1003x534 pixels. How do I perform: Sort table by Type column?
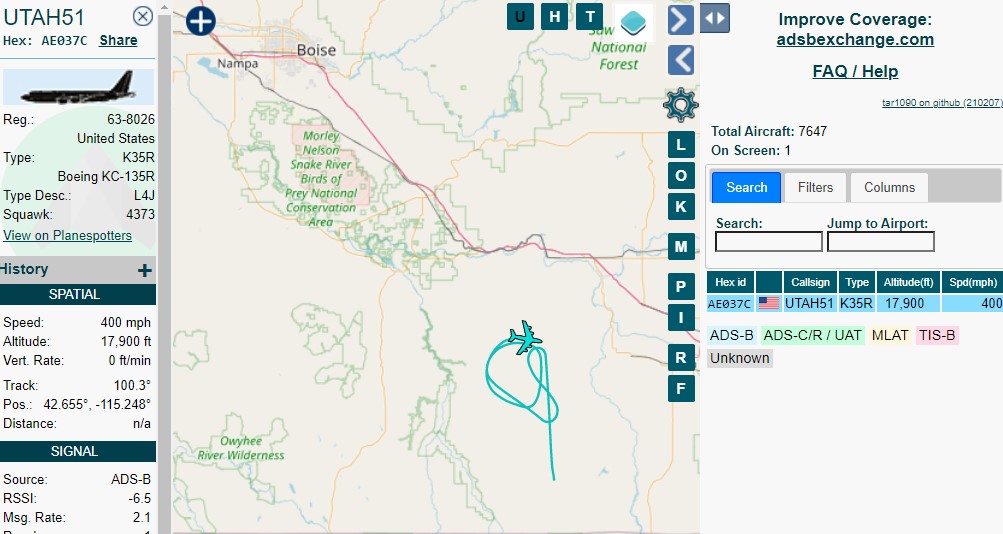point(857,282)
